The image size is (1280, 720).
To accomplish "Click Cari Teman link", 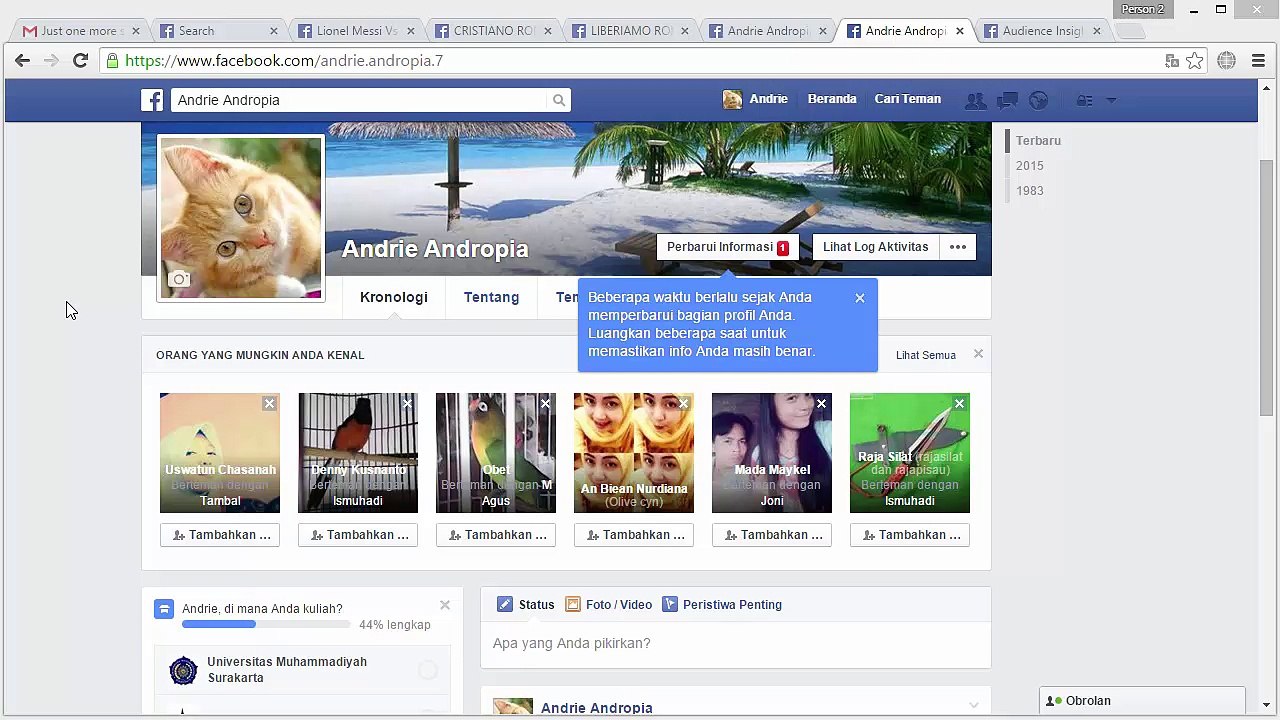I will tap(908, 99).
